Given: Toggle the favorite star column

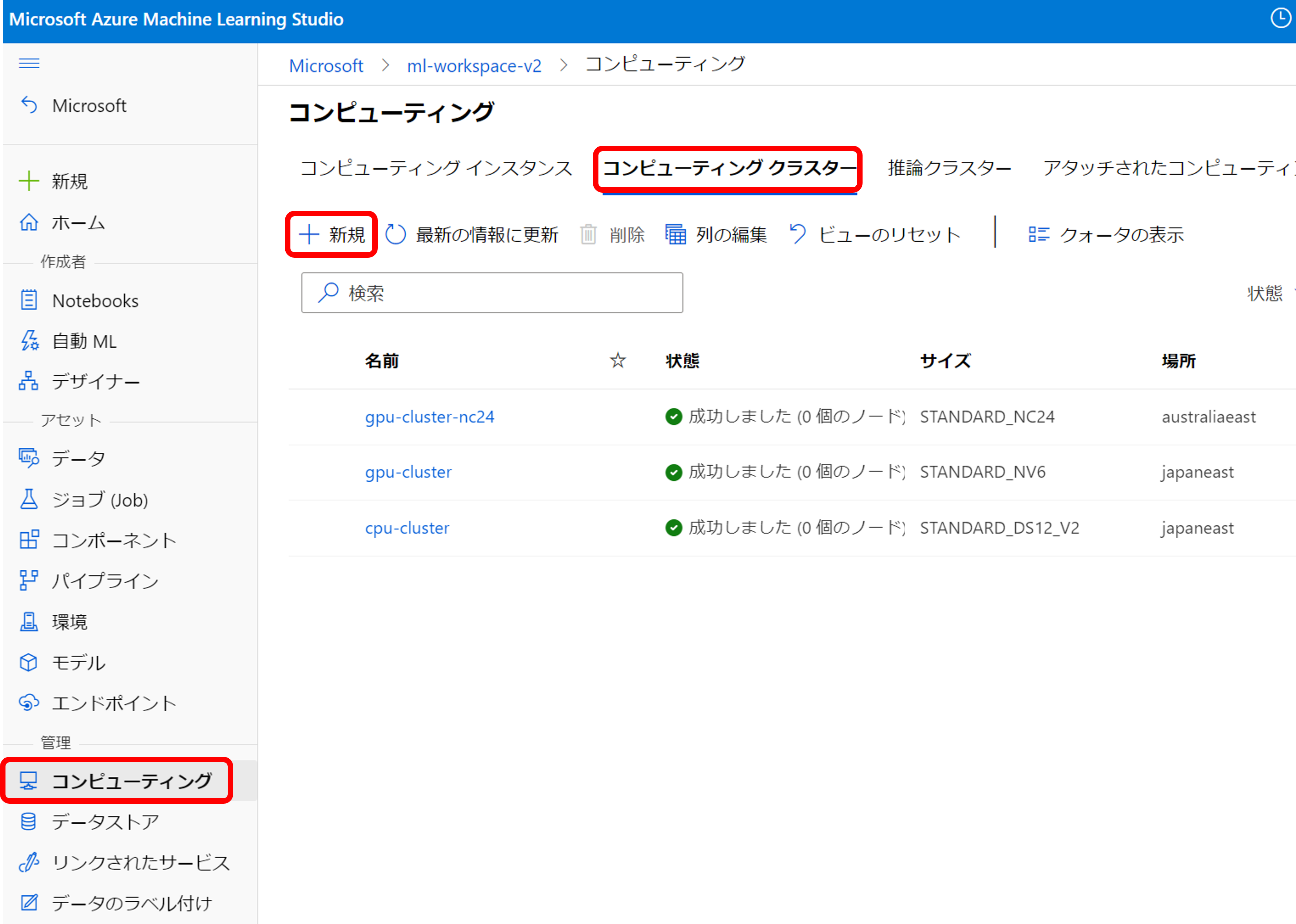Looking at the screenshot, I should 618,360.
